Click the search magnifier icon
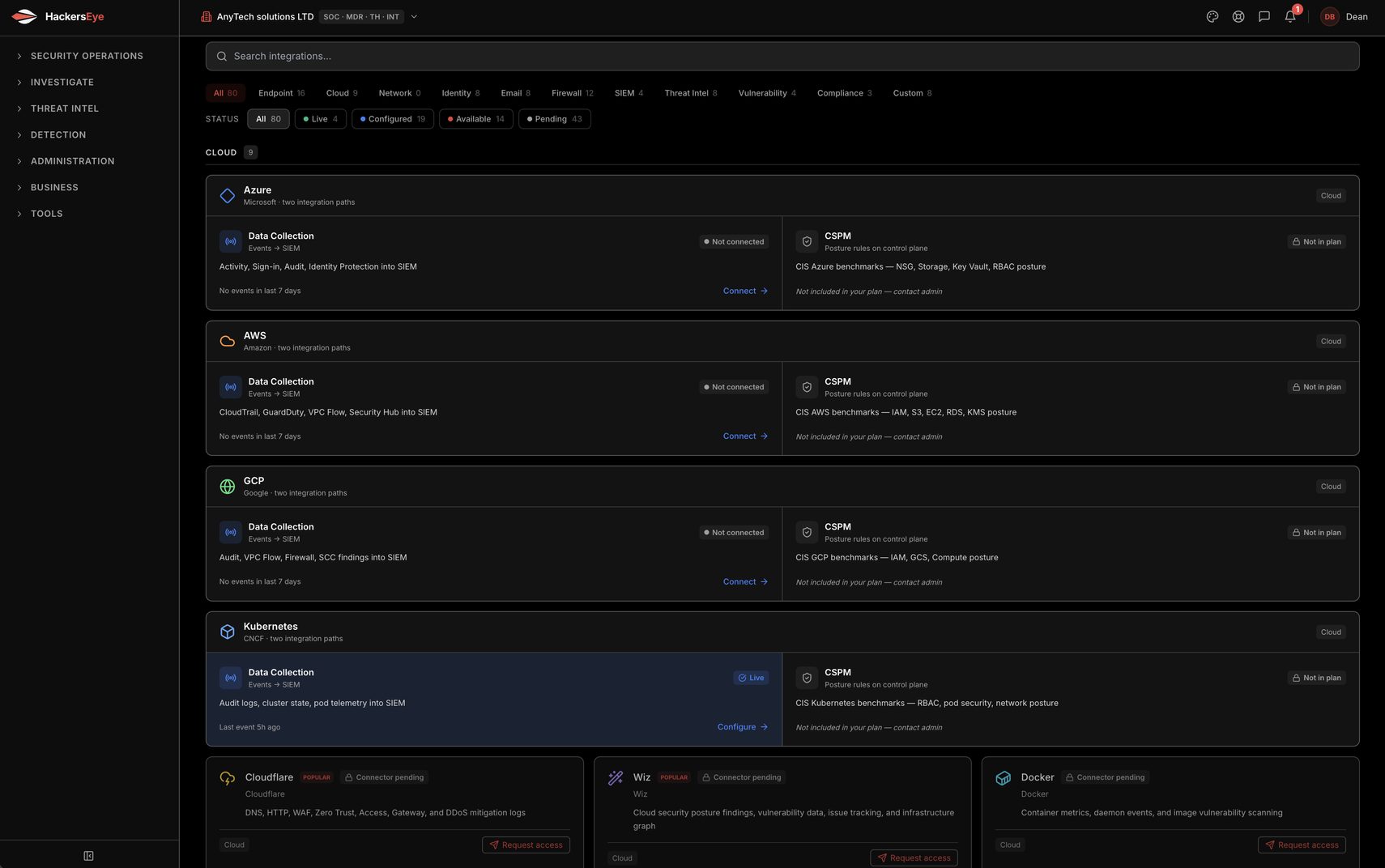1385x868 pixels. (x=222, y=56)
